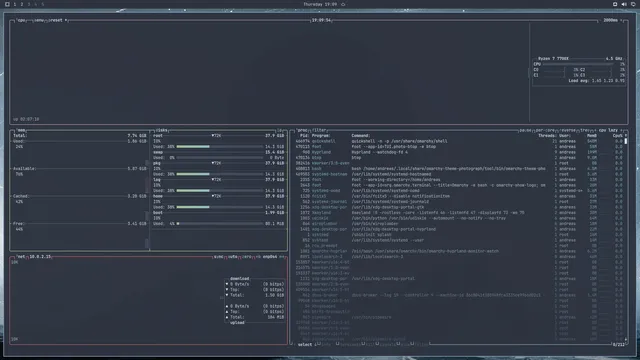This screenshot has width=640, height=360.
Task: Click the volume speaker tray icon
Action: 624,4
